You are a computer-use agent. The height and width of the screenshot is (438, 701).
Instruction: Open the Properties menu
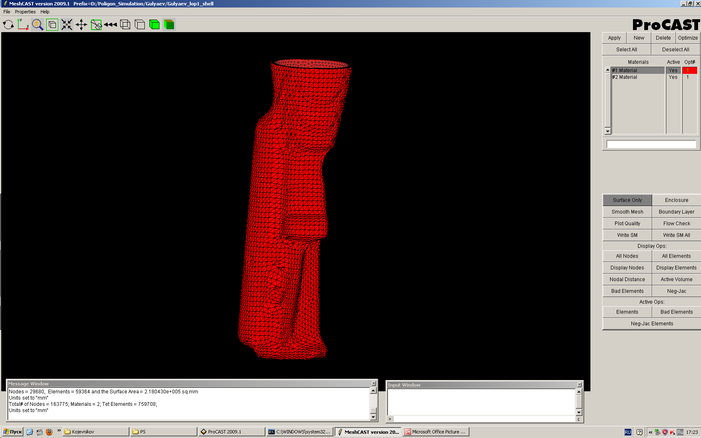[x=25, y=12]
